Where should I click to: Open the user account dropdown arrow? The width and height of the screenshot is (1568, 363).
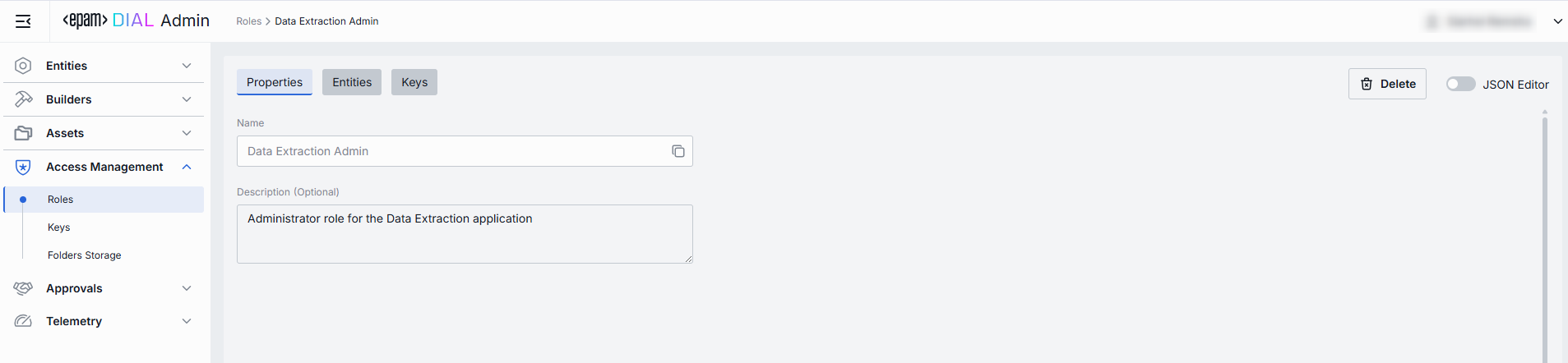coord(1557,21)
